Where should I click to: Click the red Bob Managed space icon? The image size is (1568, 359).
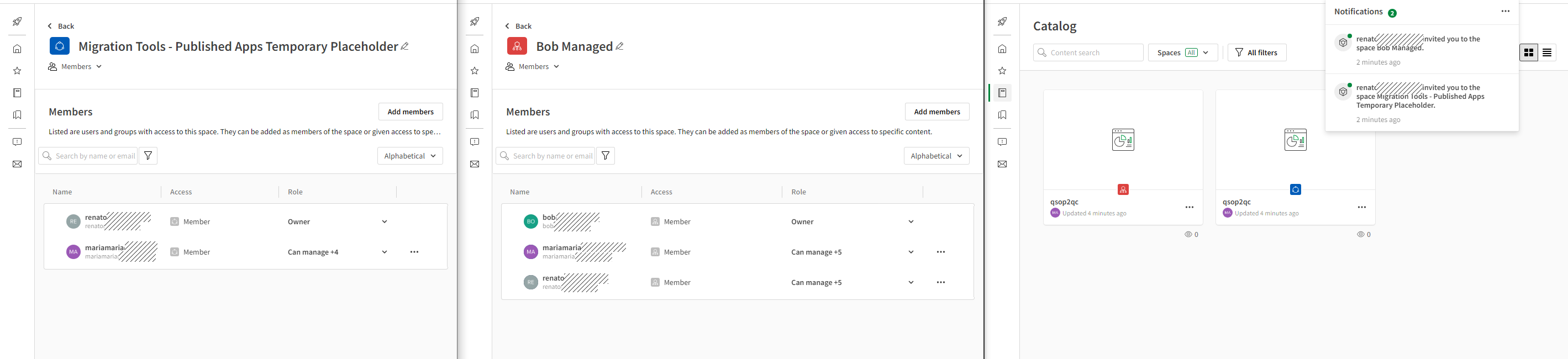coord(517,46)
